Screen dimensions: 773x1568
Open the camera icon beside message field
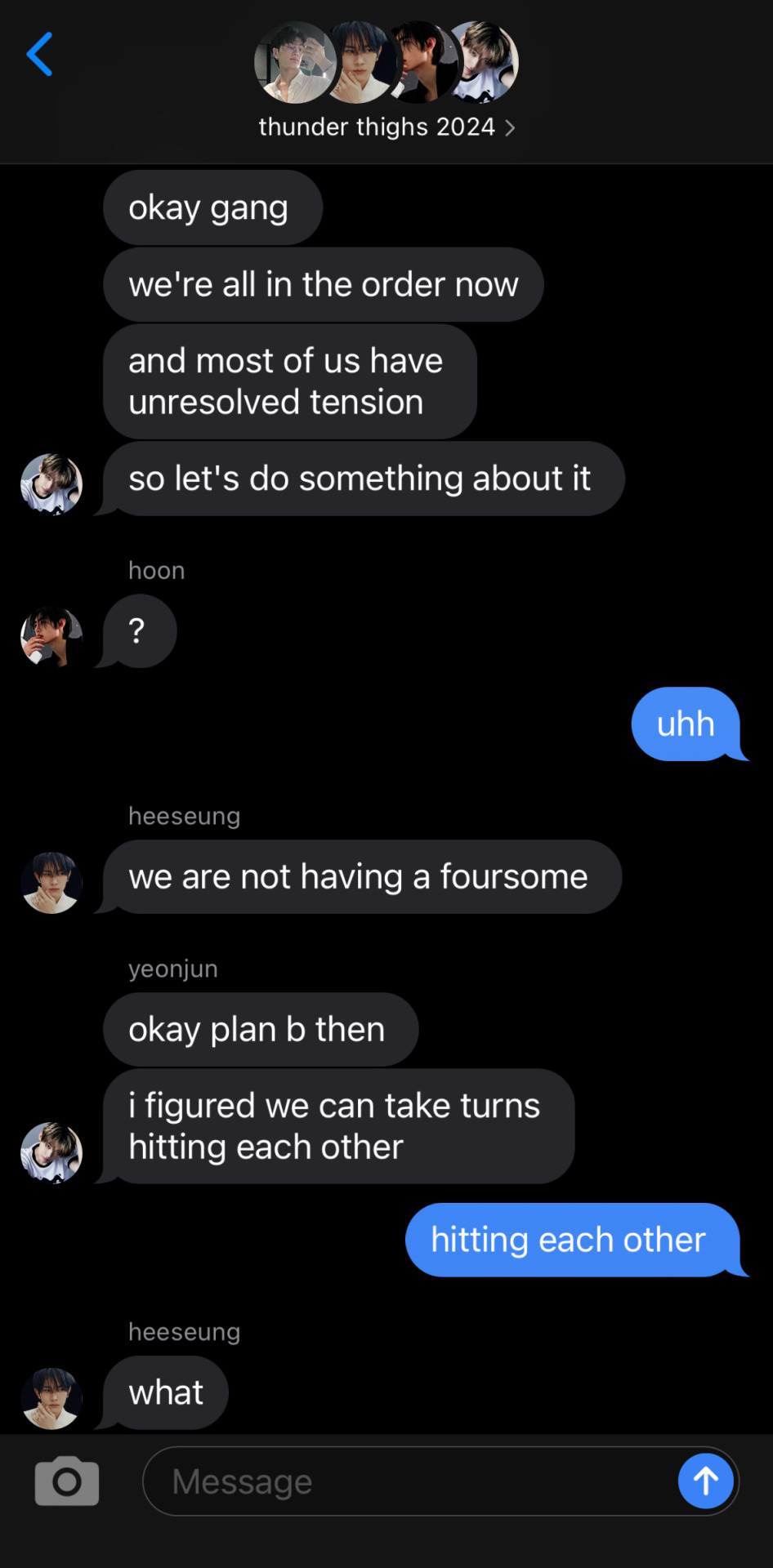[x=67, y=1481]
